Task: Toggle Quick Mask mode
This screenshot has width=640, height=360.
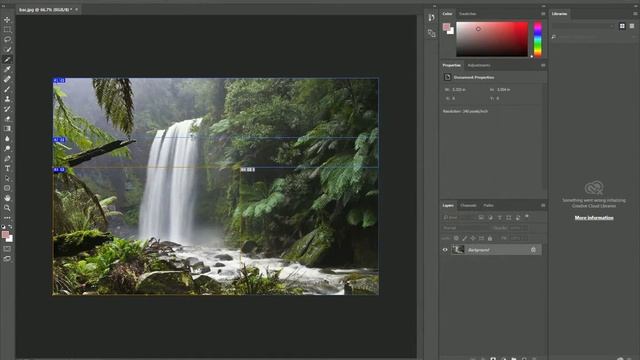Action: (7, 249)
